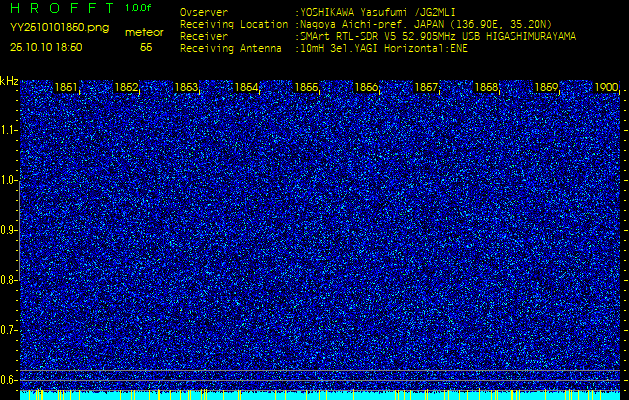Click the 1859 time marker
The width and height of the screenshot is (629, 400).
pyautogui.click(x=546, y=87)
